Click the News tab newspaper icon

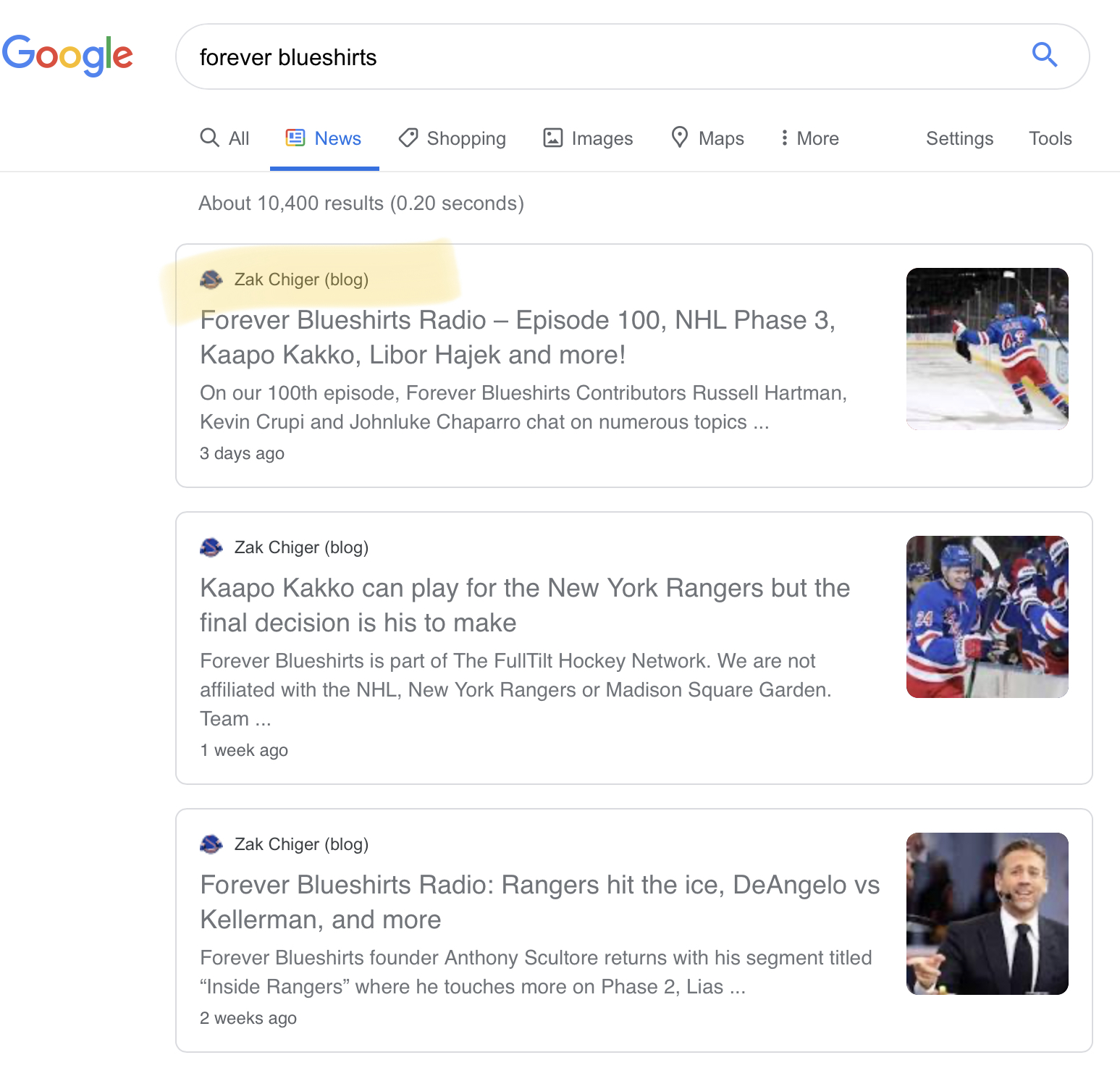[x=295, y=138]
